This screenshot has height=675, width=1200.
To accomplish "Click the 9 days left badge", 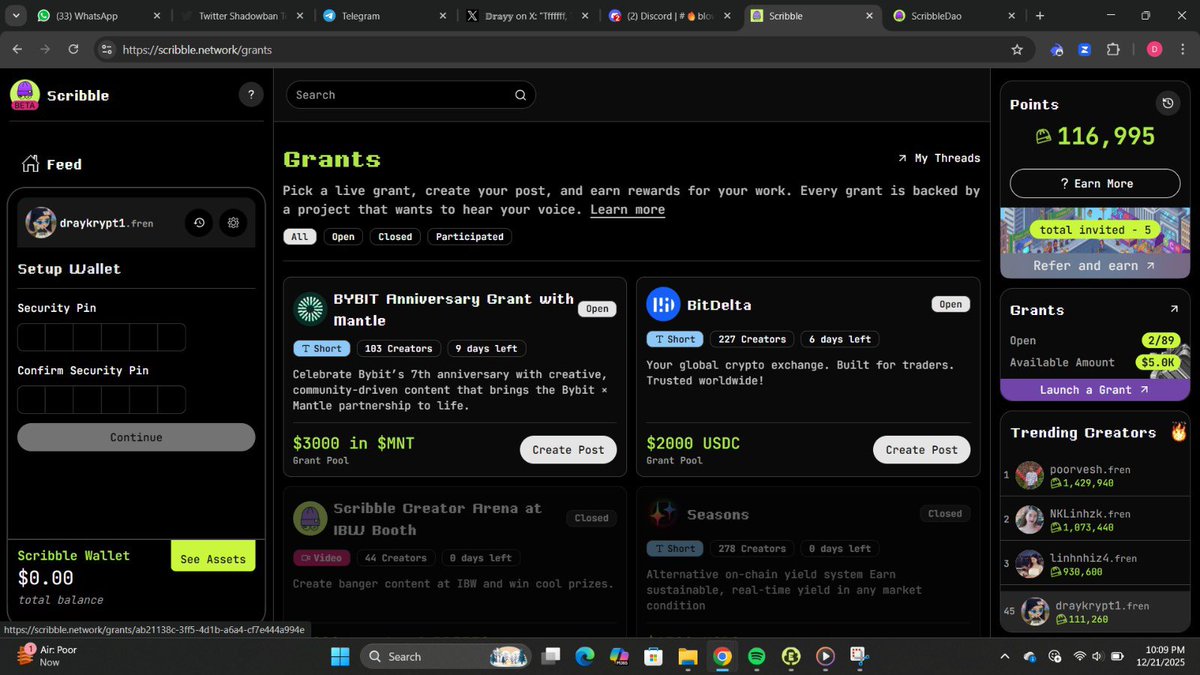I will click(x=486, y=348).
